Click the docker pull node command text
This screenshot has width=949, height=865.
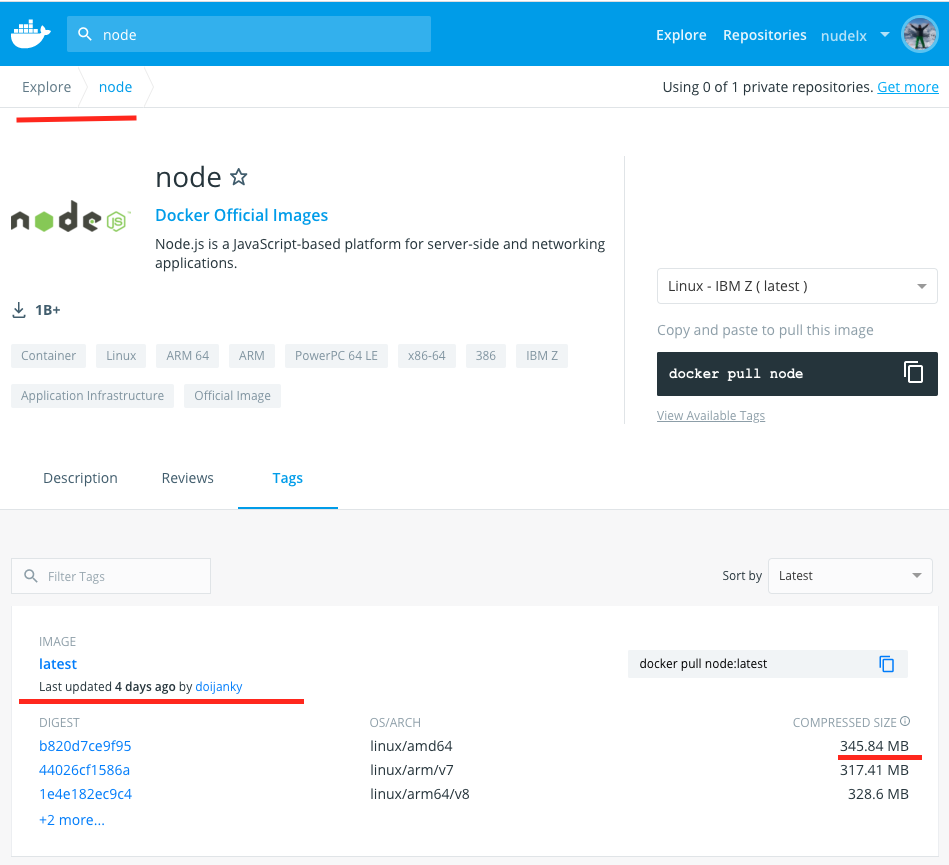click(x=736, y=373)
